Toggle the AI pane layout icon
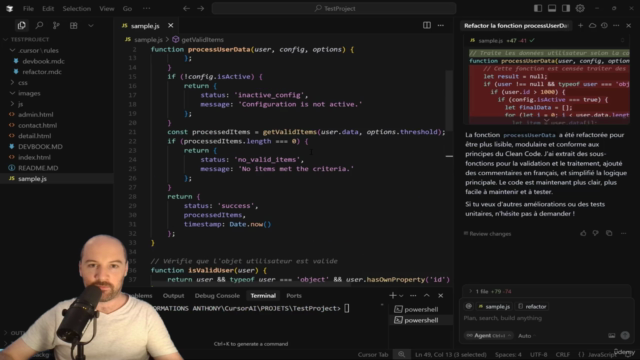 point(566,8)
